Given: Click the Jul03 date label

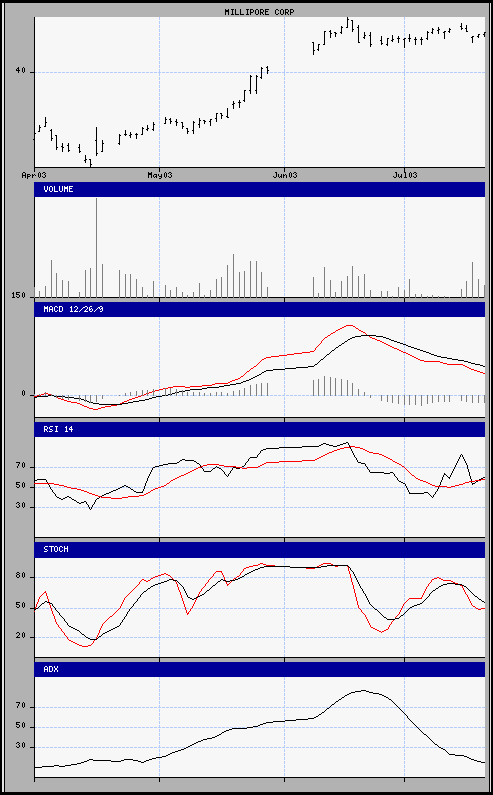Looking at the screenshot, I should [405, 175].
